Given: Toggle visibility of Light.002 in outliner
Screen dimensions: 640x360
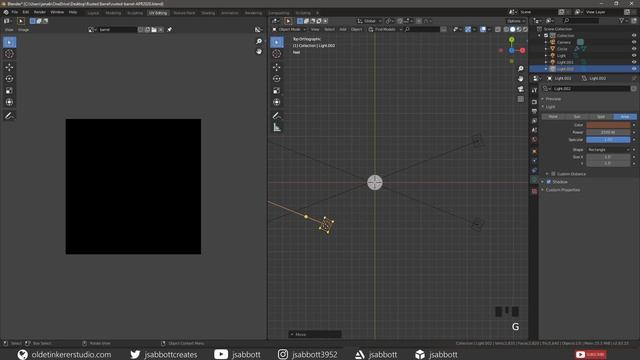Looking at the screenshot, I should (634, 69).
